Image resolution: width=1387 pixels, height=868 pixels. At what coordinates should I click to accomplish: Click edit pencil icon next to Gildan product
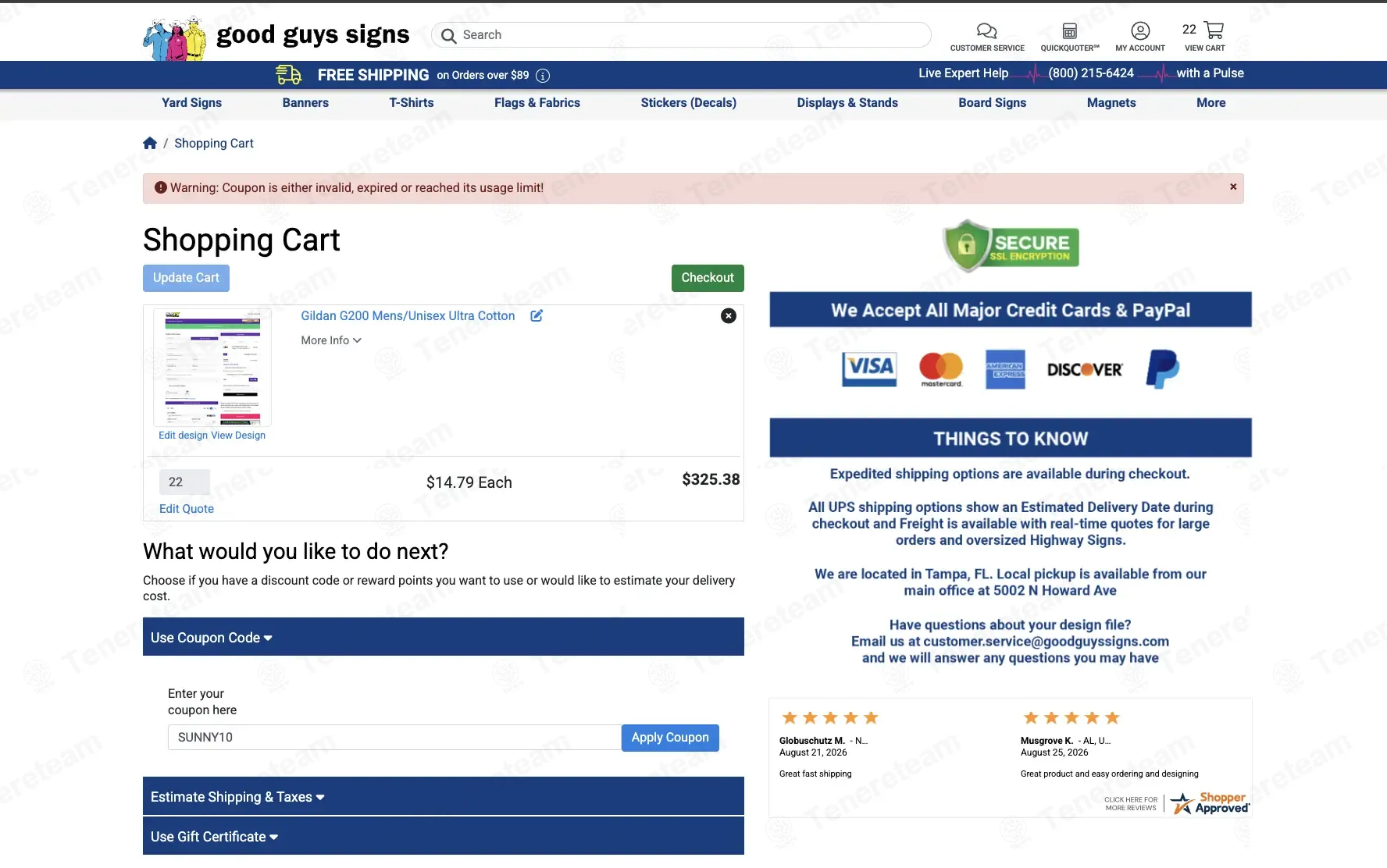[x=537, y=315]
